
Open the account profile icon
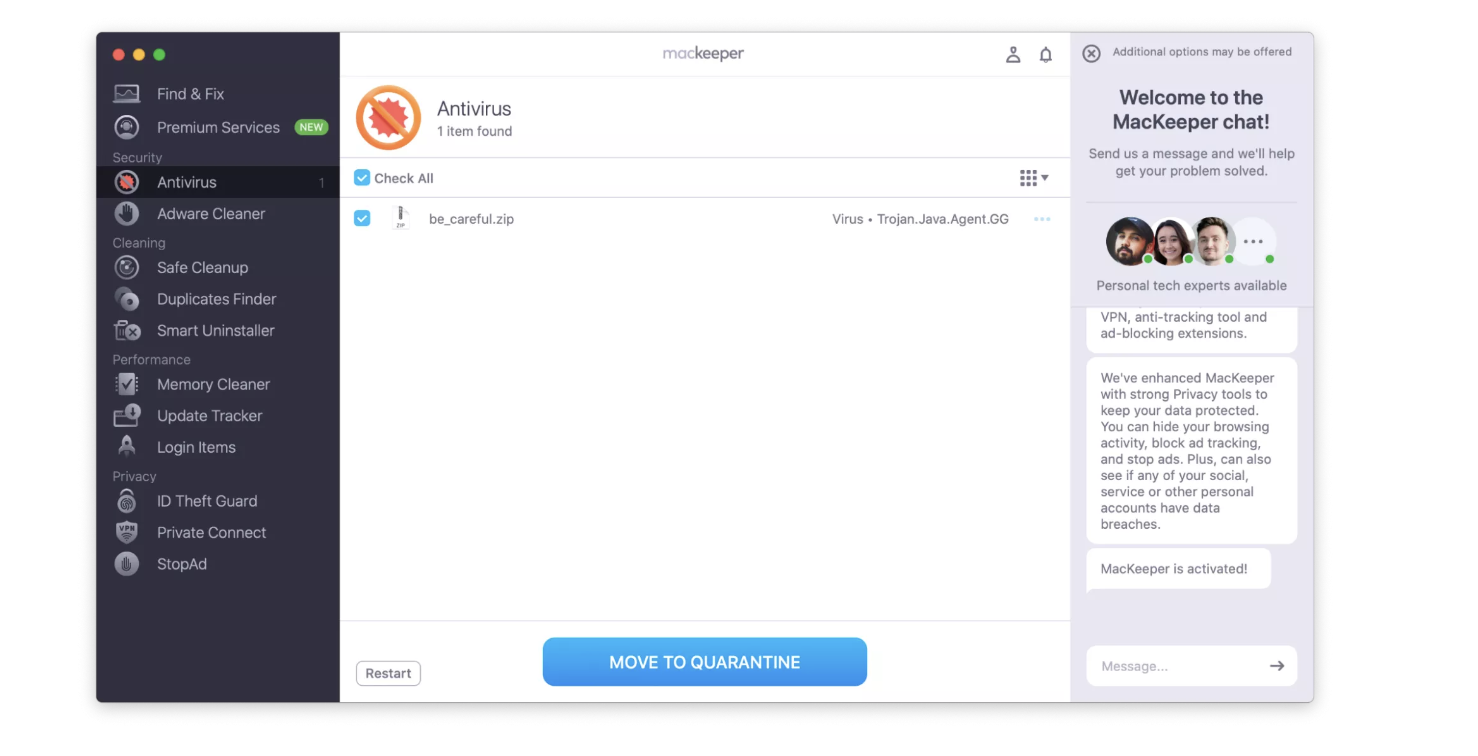[x=1013, y=55]
